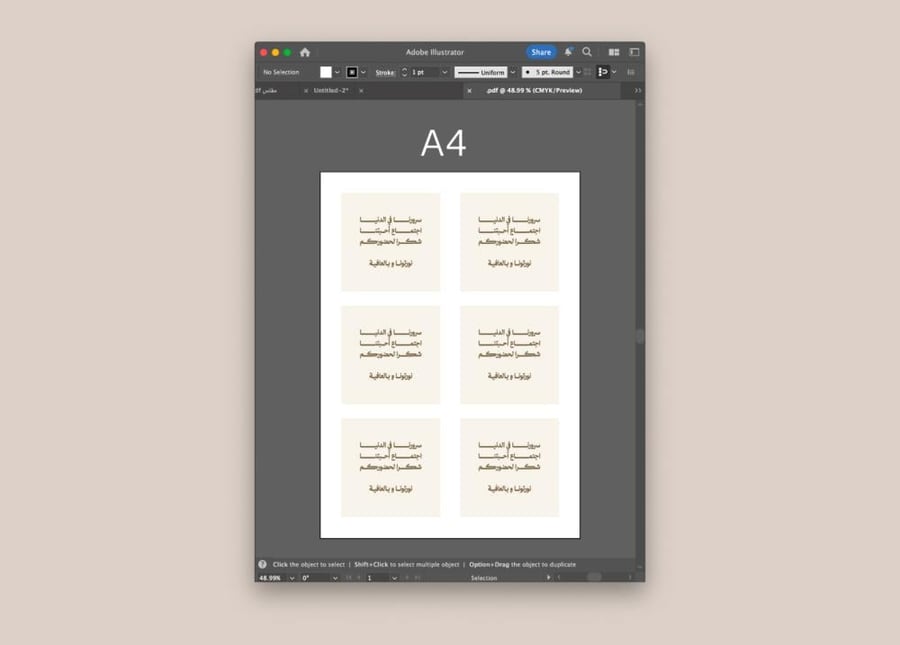Click the Selection tool label in status bar
Screen dimensions: 900x645
[x=484, y=578]
